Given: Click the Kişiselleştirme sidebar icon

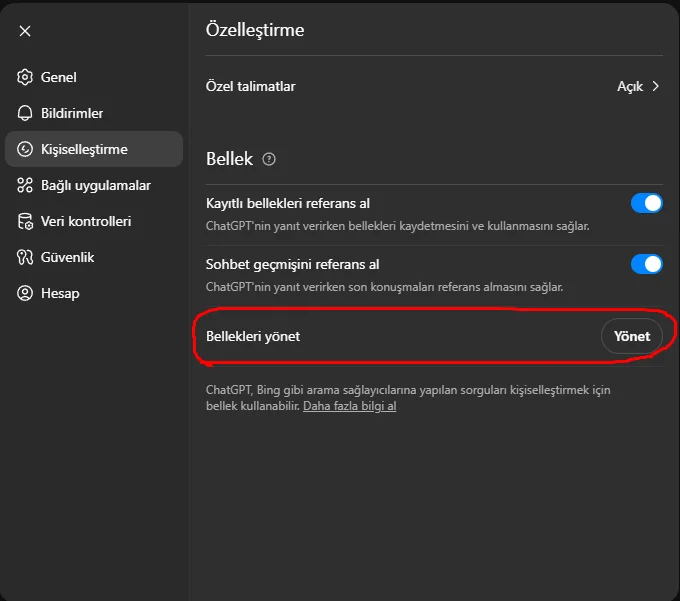Looking at the screenshot, I should (25, 149).
